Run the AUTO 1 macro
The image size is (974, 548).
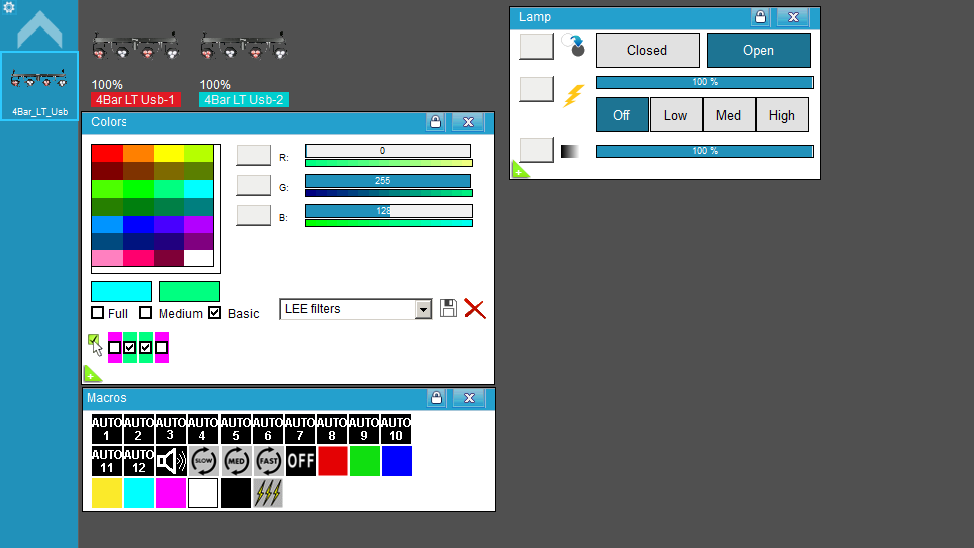107,429
